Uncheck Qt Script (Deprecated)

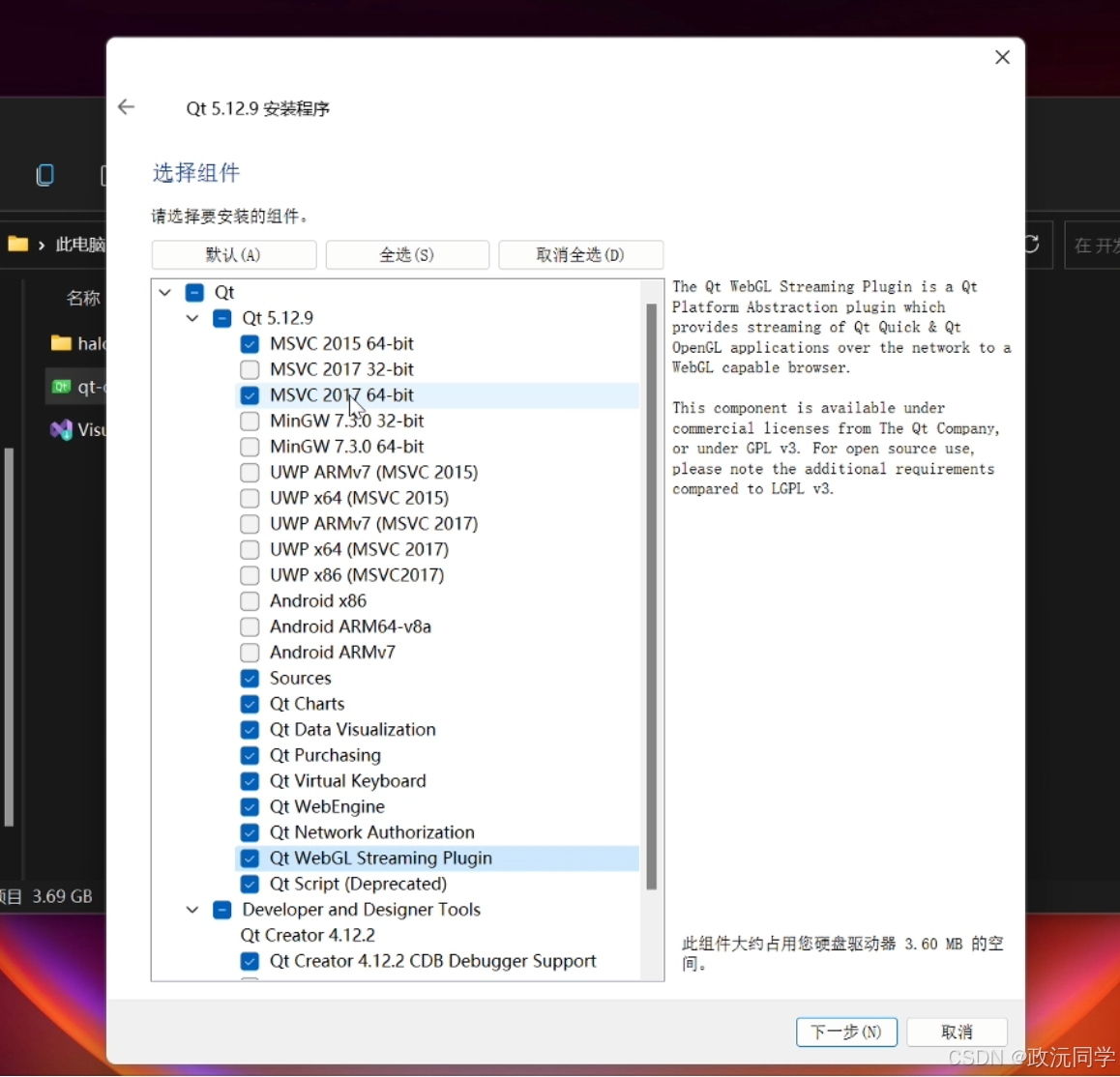pyautogui.click(x=250, y=884)
